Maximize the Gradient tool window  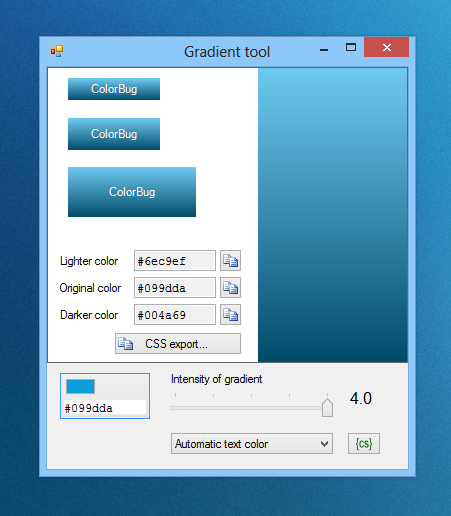pyautogui.click(x=351, y=47)
